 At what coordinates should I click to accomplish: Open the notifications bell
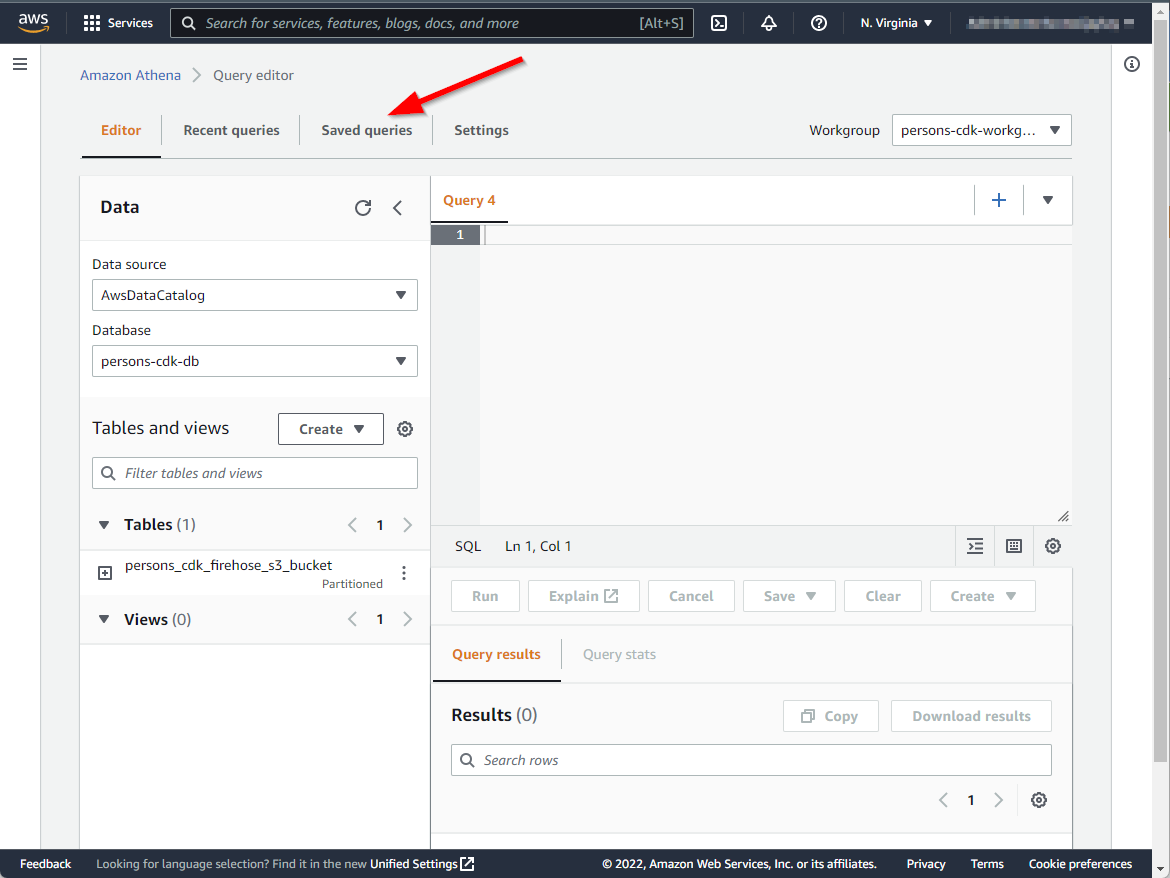(768, 23)
